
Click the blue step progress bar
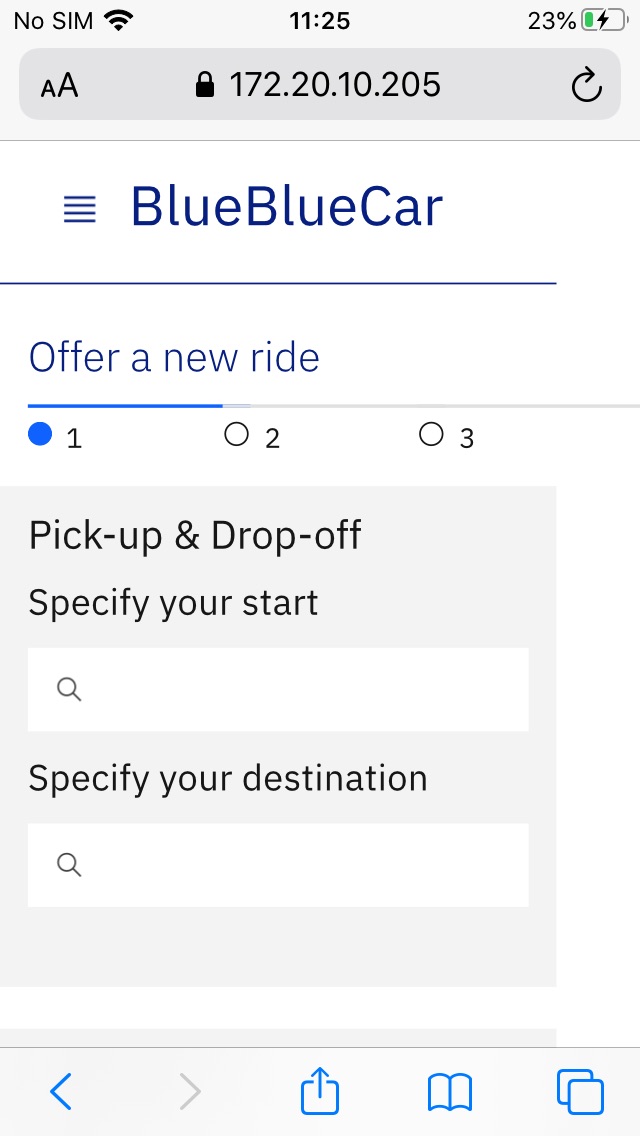click(125, 405)
